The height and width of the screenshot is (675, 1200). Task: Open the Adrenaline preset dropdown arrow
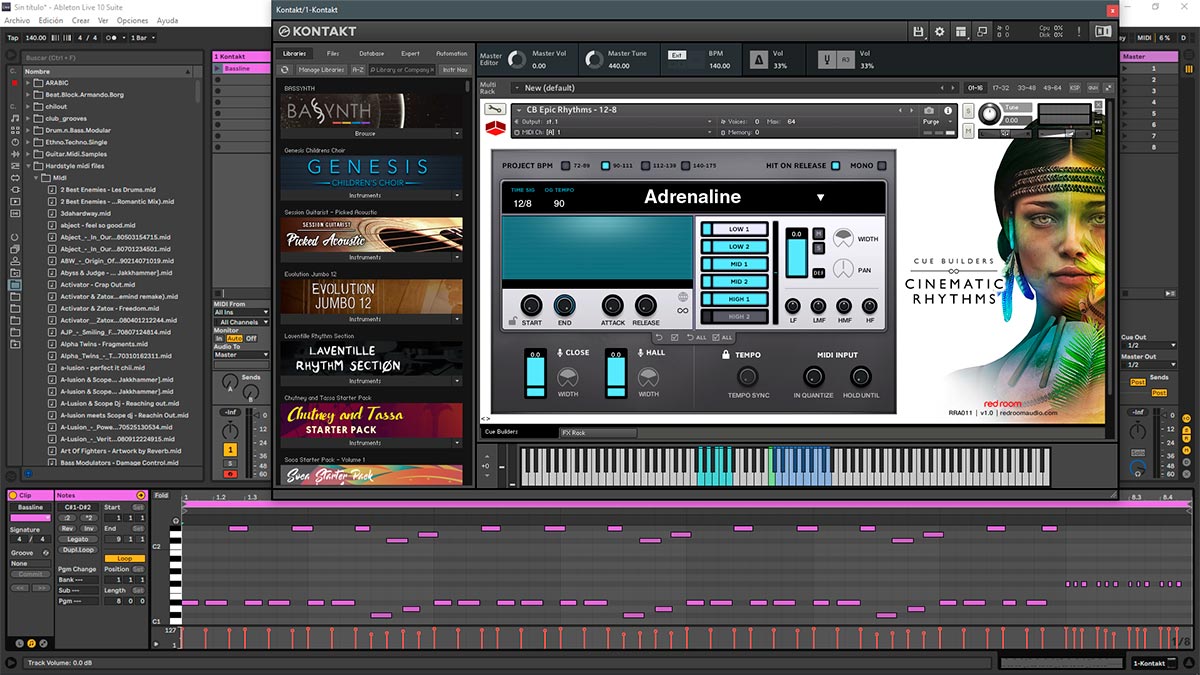click(x=820, y=197)
